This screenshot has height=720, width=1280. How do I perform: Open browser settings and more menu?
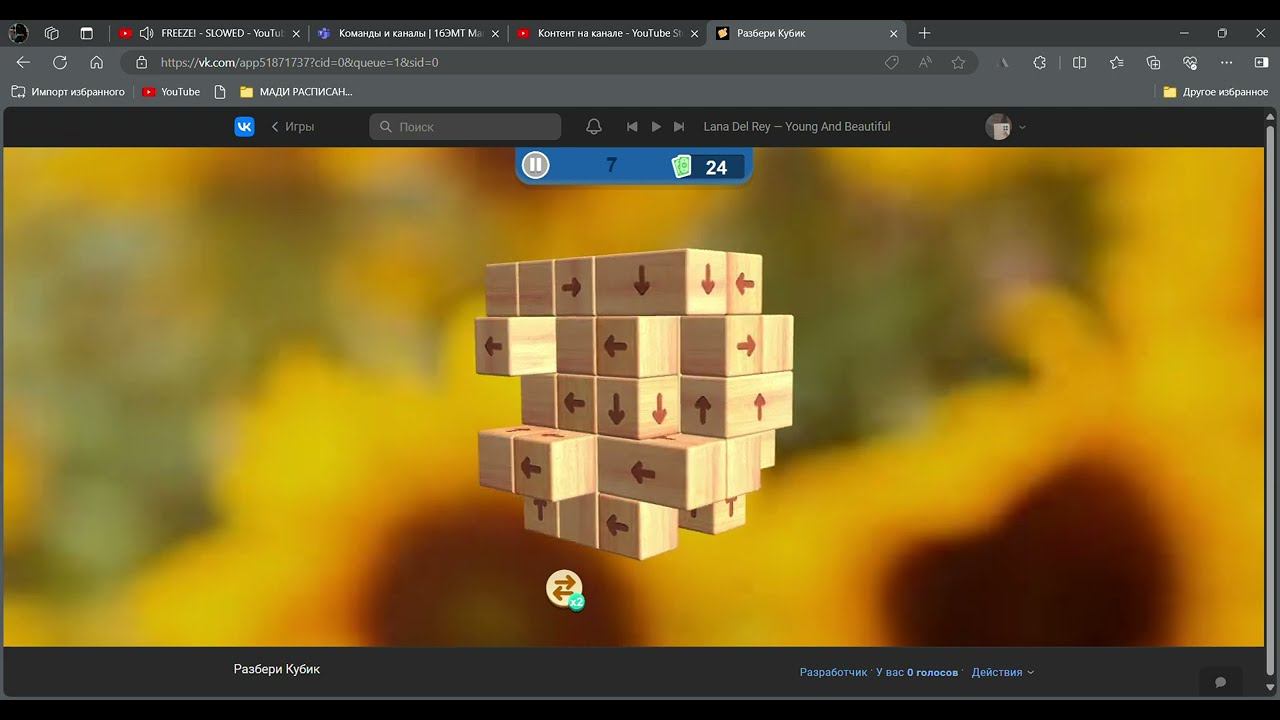coord(1226,62)
